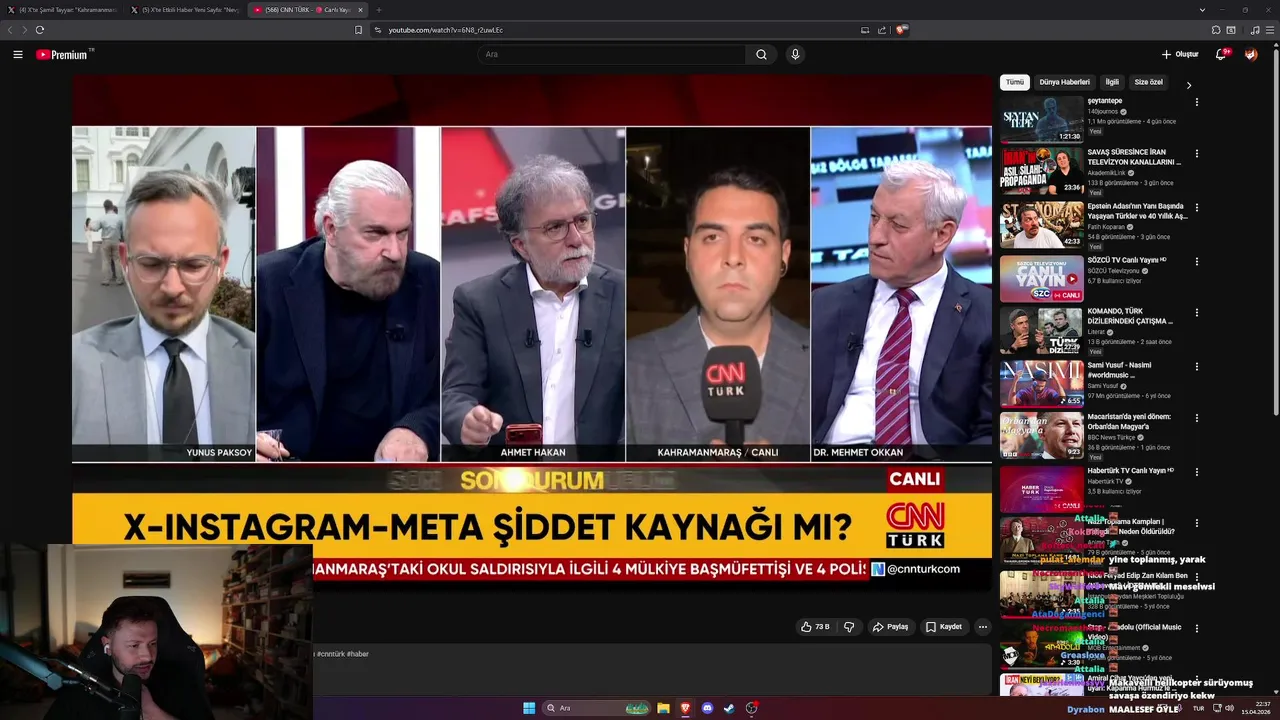Open Habertürk TV Canlı Yayın thumbnail
This screenshot has width=1280, height=720.
[1042, 489]
